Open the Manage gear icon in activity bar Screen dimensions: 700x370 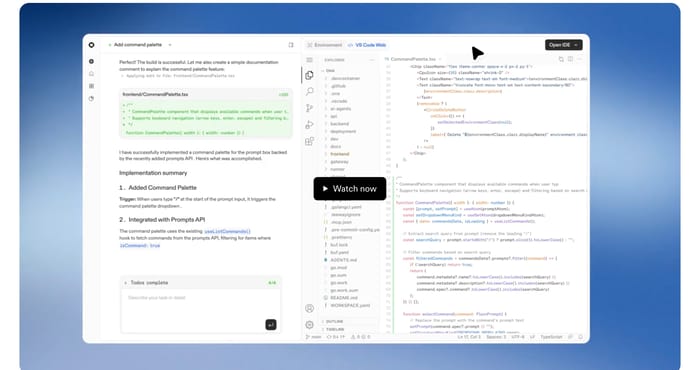[x=309, y=325]
